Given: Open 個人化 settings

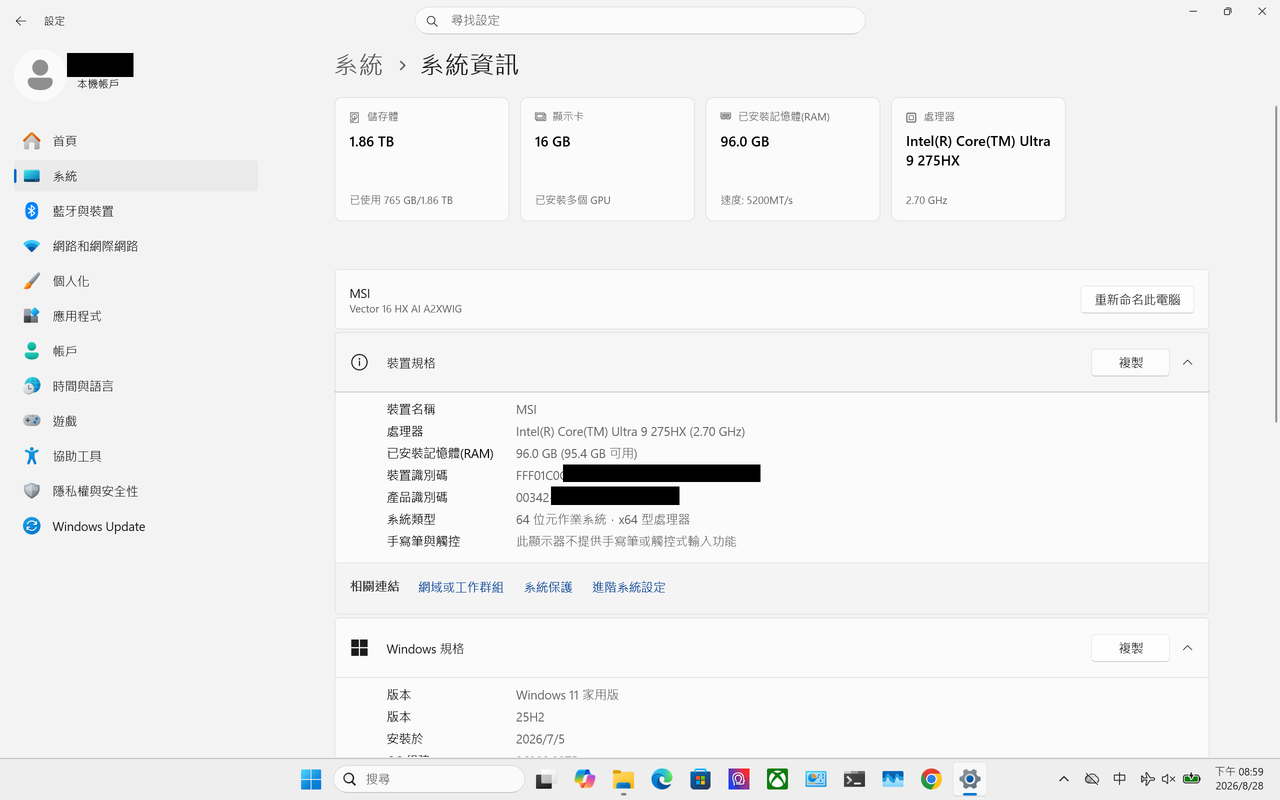Looking at the screenshot, I should click(x=136, y=281).
